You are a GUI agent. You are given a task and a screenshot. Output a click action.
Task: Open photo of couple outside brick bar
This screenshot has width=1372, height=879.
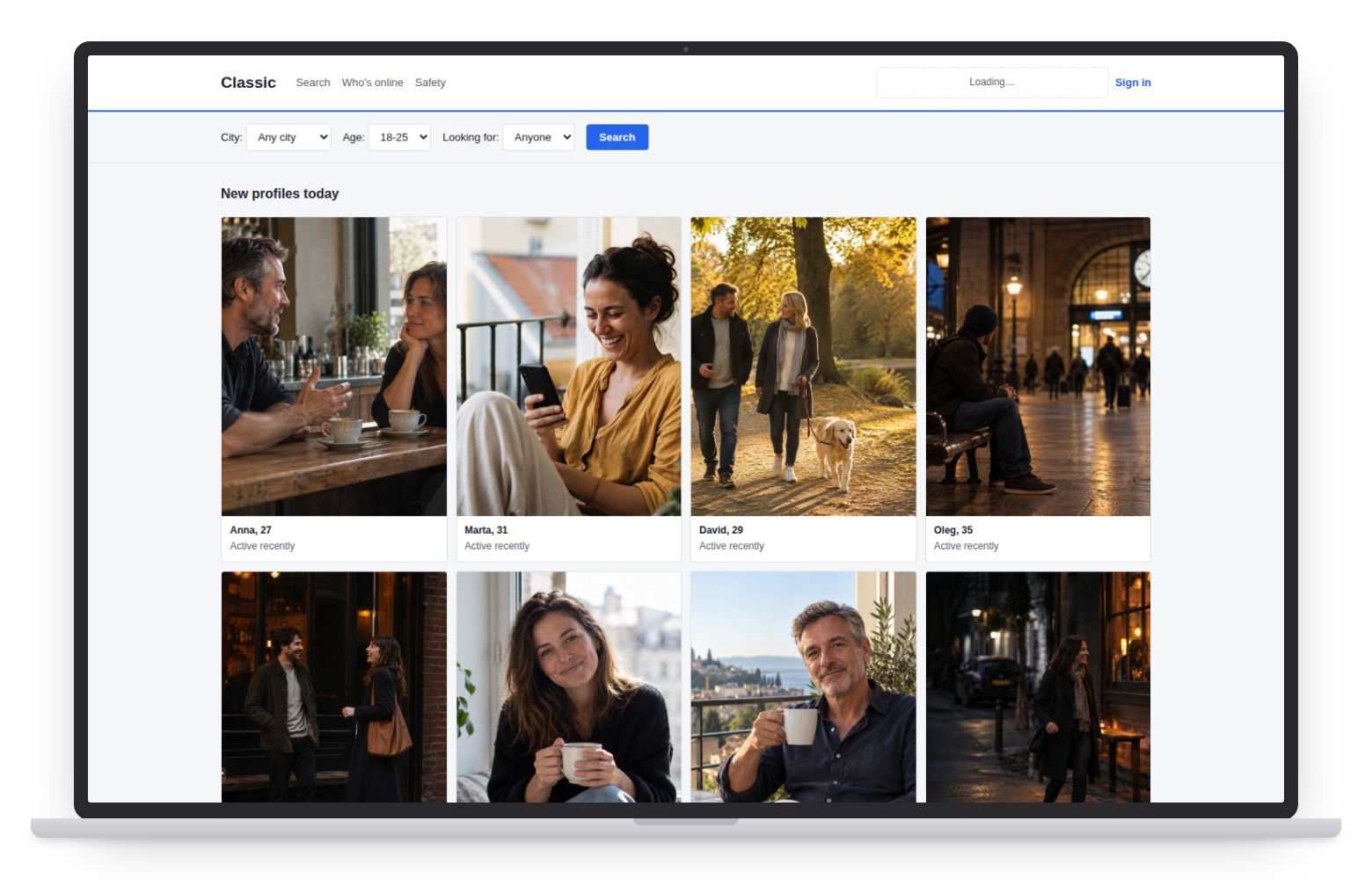334,687
